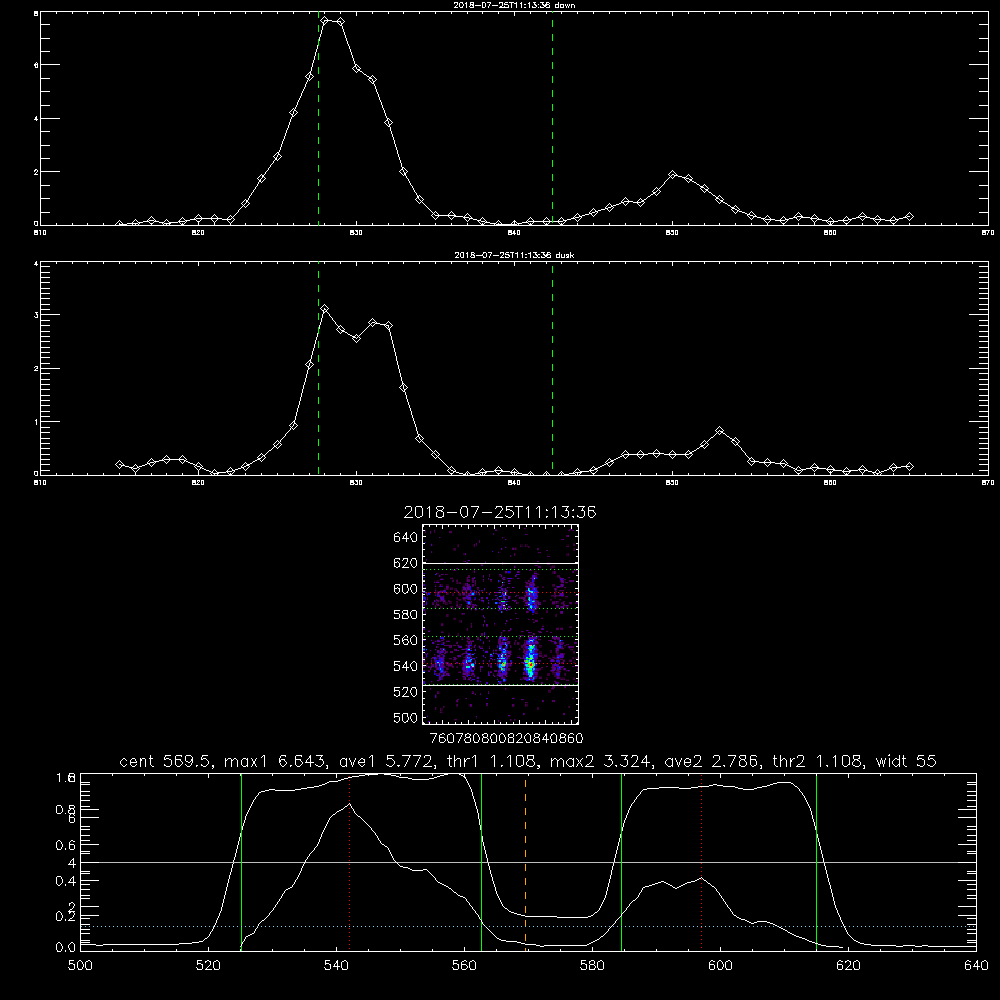Click the 600 label on bottom plot x-axis
The image size is (1000, 1000).
pos(721,966)
